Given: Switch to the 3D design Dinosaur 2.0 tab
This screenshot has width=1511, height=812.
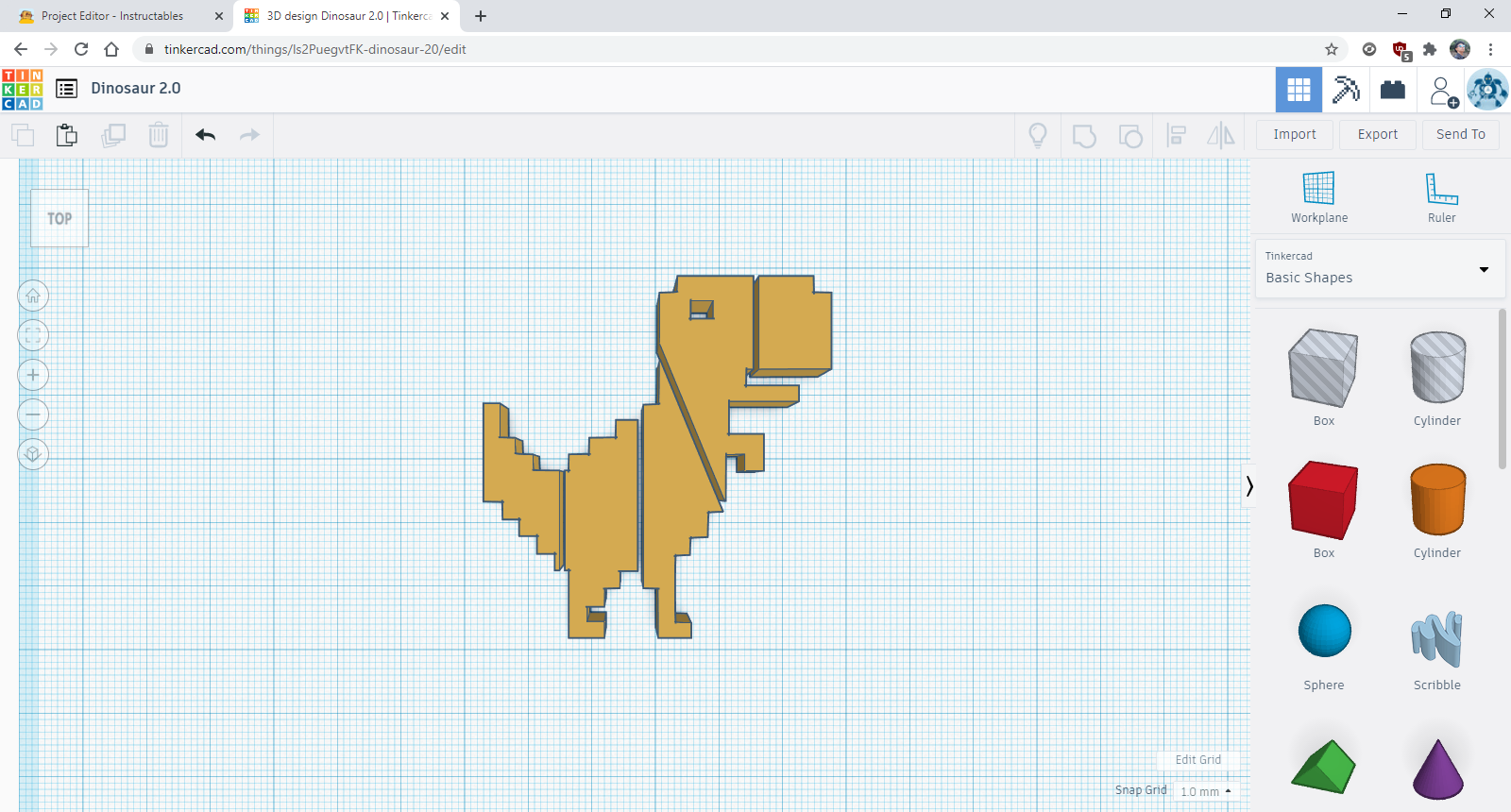Looking at the screenshot, I should pyautogui.click(x=345, y=16).
